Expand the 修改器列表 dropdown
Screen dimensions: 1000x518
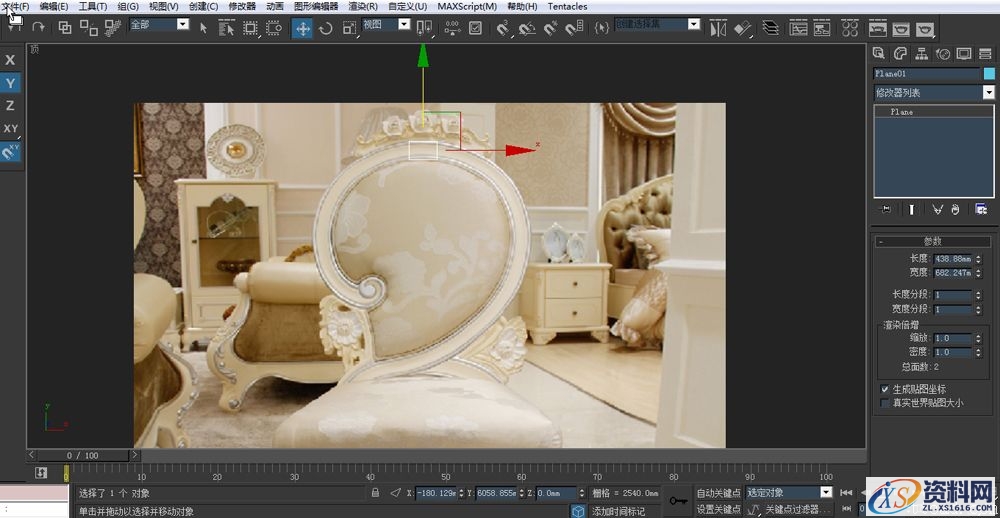pyautogui.click(x=988, y=92)
